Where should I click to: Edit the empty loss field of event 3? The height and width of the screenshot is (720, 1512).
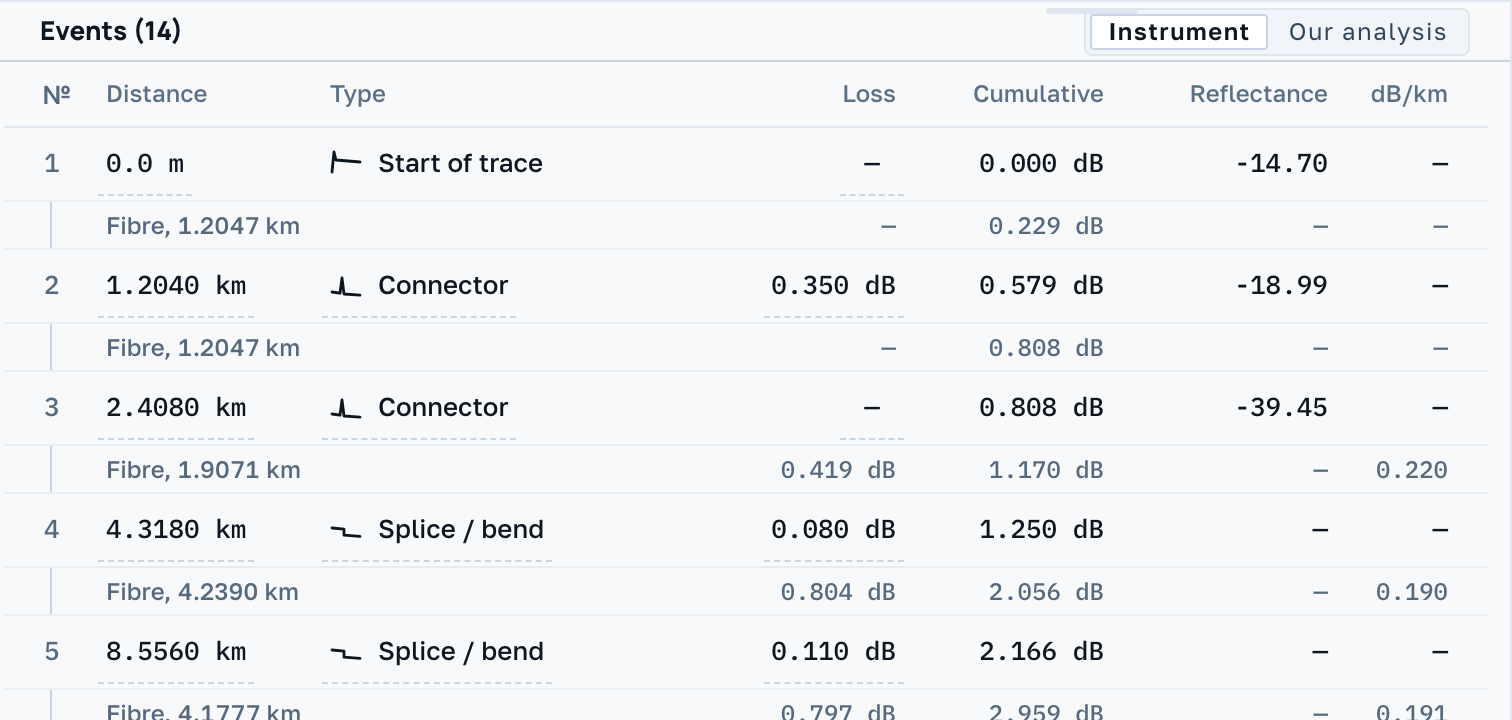tap(872, 408)
